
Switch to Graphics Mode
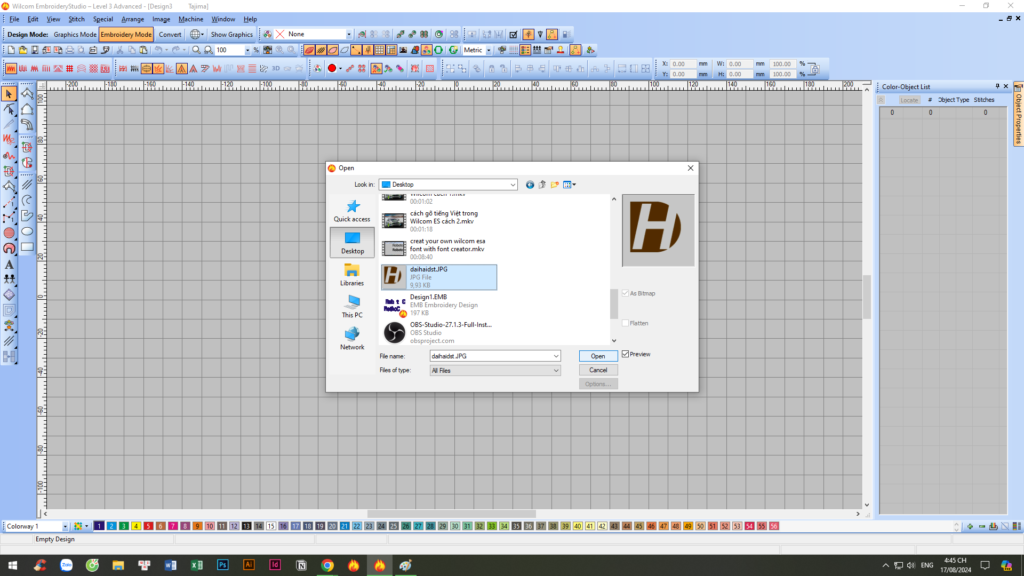point(74,34)
